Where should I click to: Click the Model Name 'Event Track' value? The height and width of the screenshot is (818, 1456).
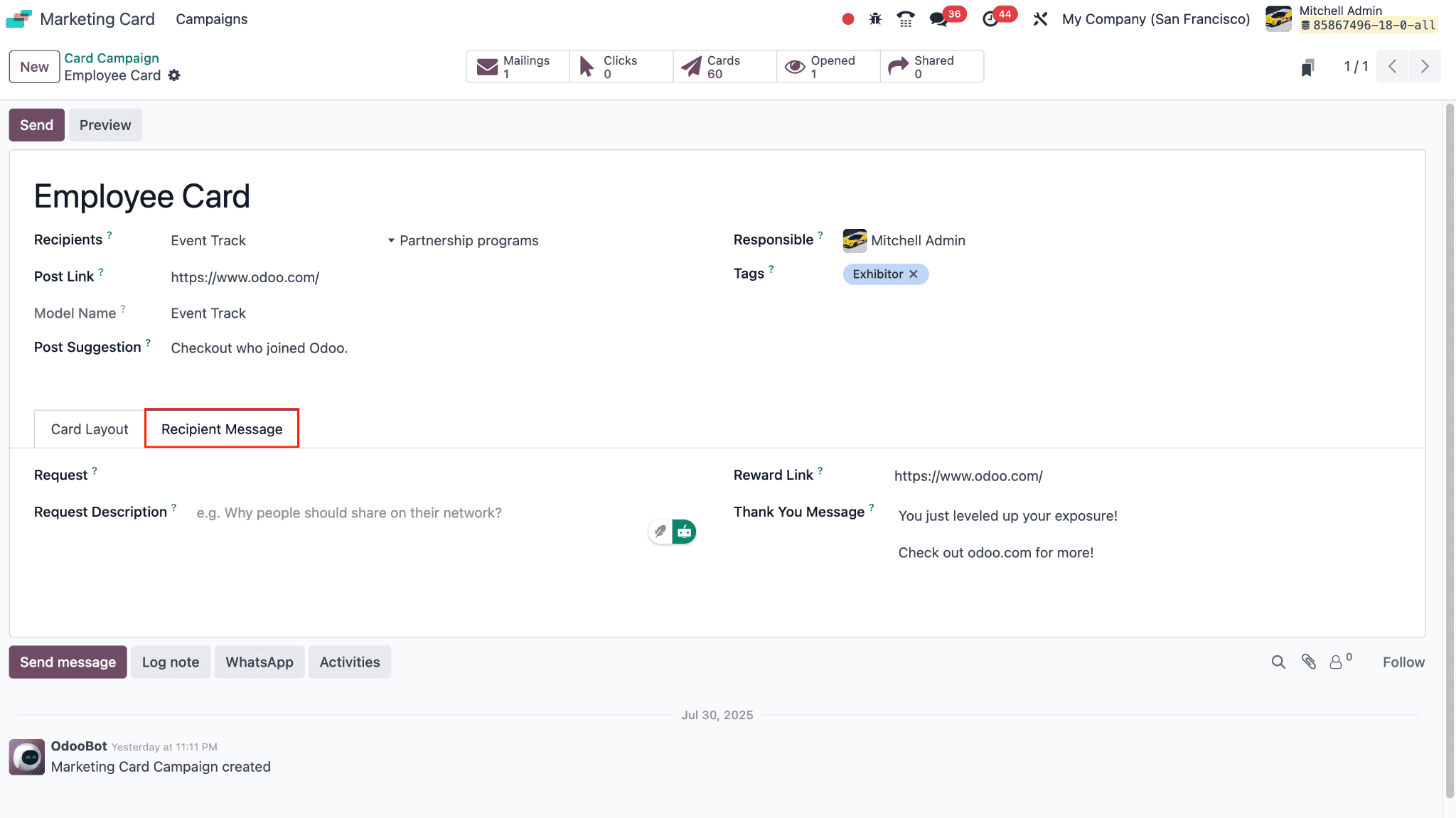(x=208, y=313)
